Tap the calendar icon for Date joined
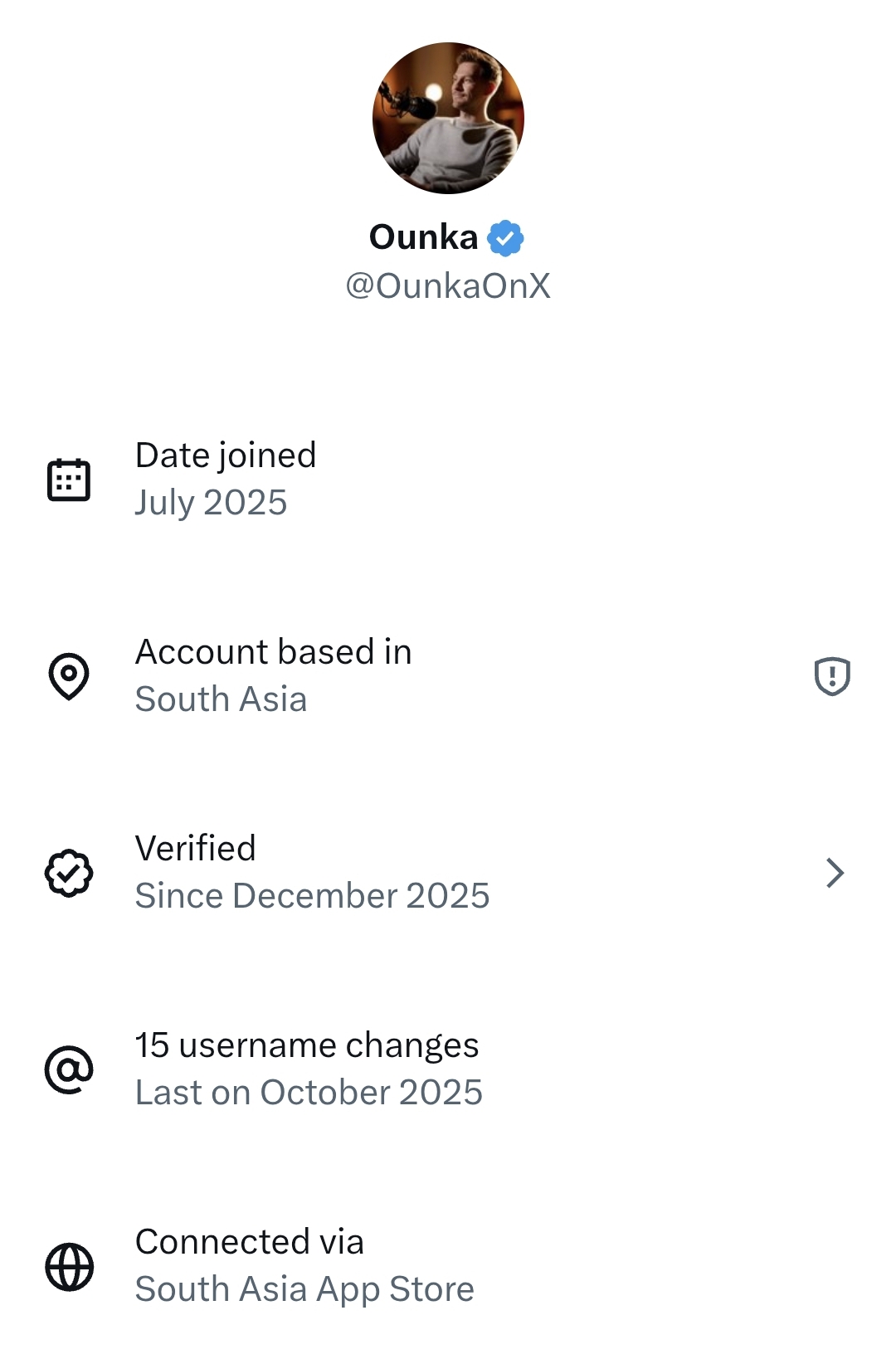Viewport: 896px width, 1359px height. click(x=69, y=480)
